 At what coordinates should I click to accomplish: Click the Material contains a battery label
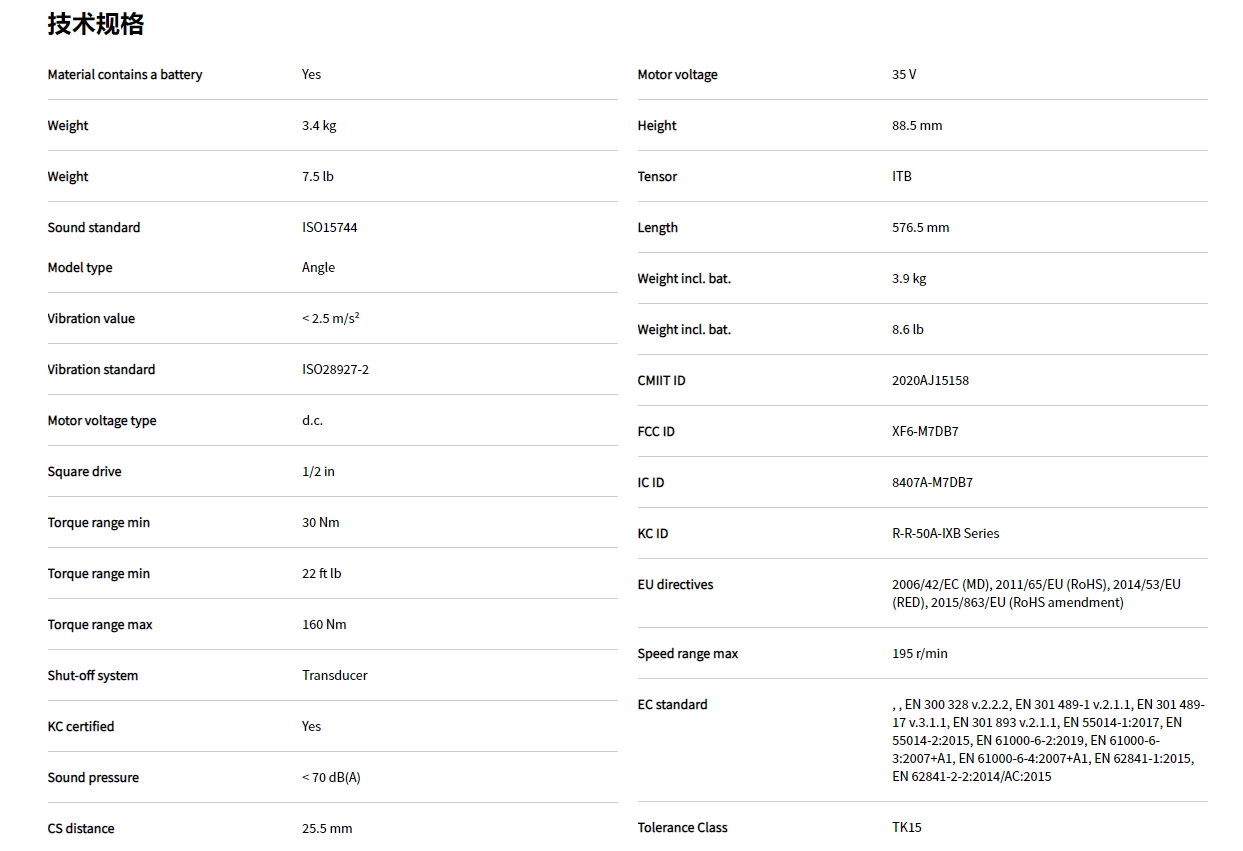[125, 75]
